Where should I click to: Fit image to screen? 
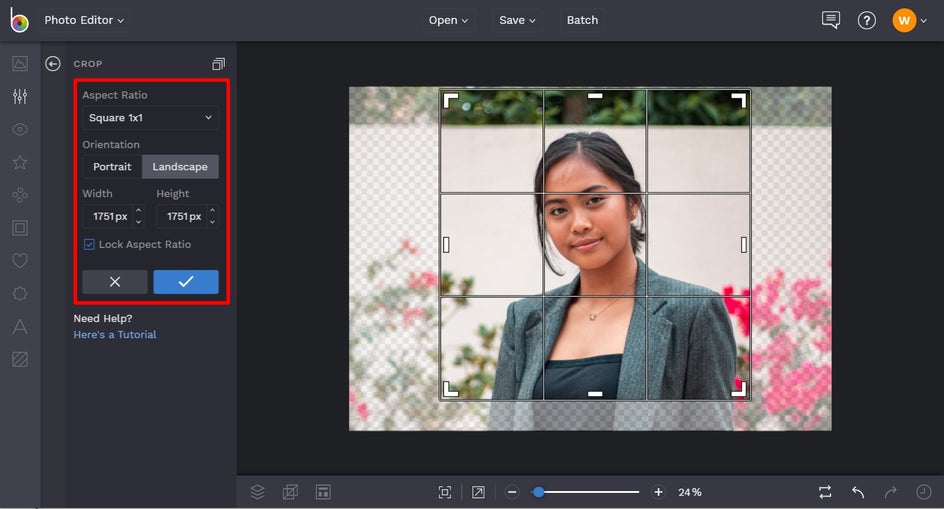(x=445, y=492)
